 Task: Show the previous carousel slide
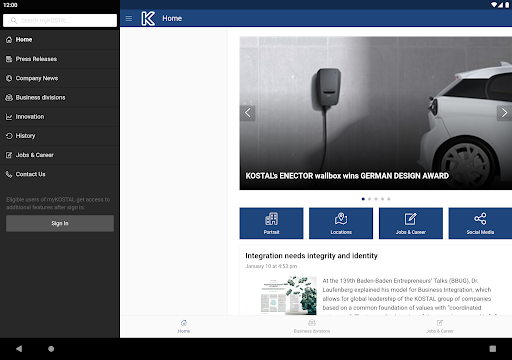(x=247, y=113)
